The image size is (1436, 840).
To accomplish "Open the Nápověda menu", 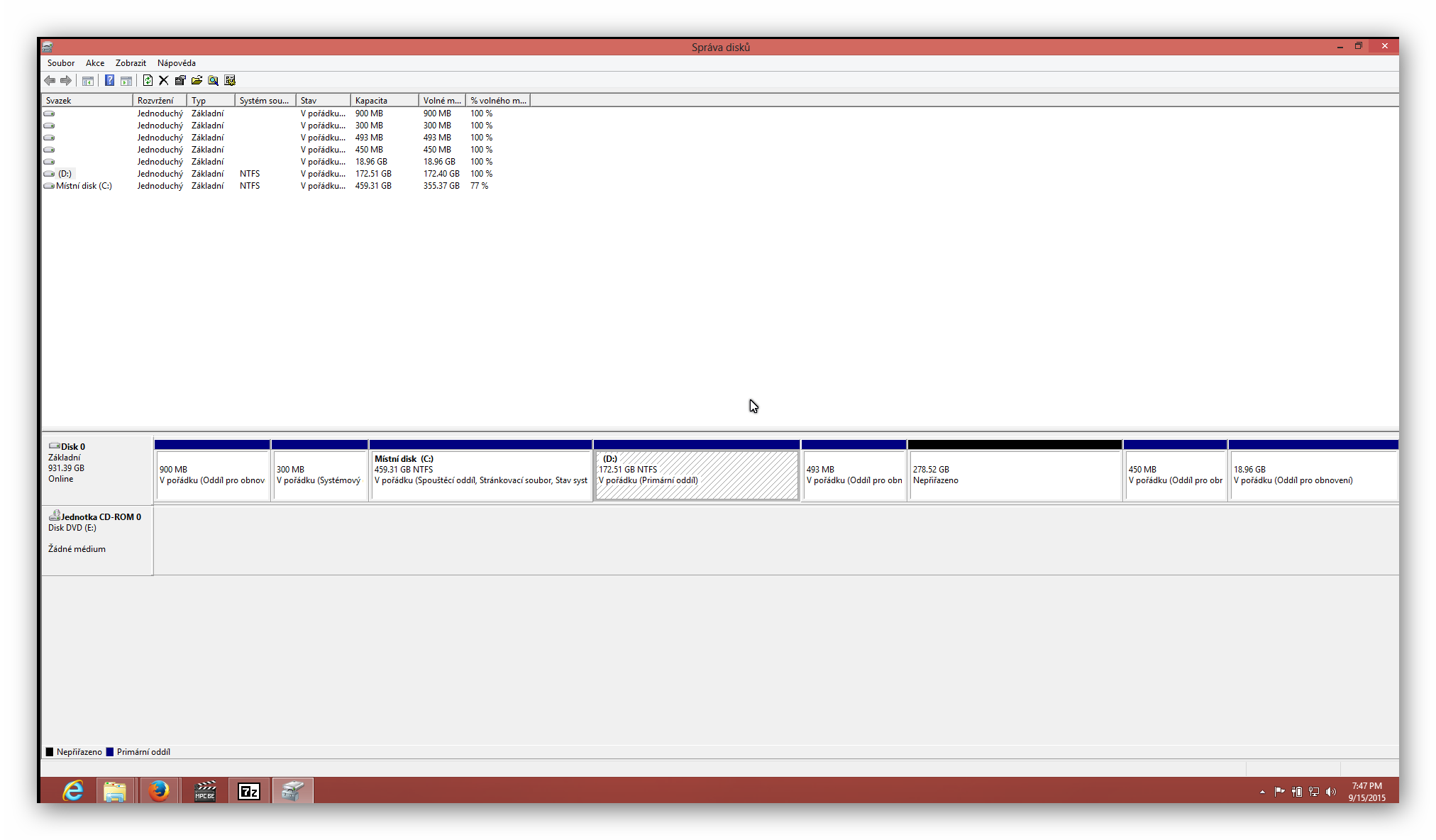I will pyautogui.click(x=177, y=63).
